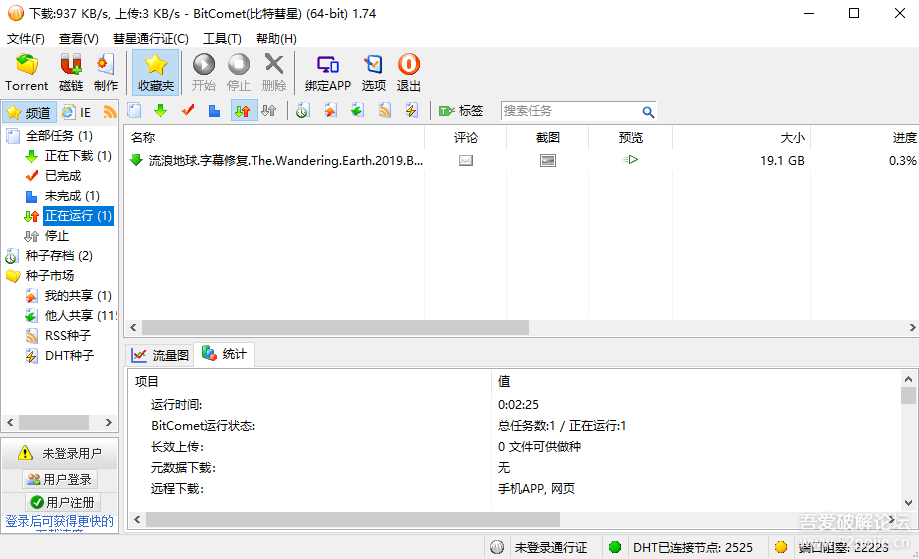Image resolution: width=919 pixels, height=559 pixels.
Task: Click sidebar tree scroll right arrow
Action: tap(108, 422)
